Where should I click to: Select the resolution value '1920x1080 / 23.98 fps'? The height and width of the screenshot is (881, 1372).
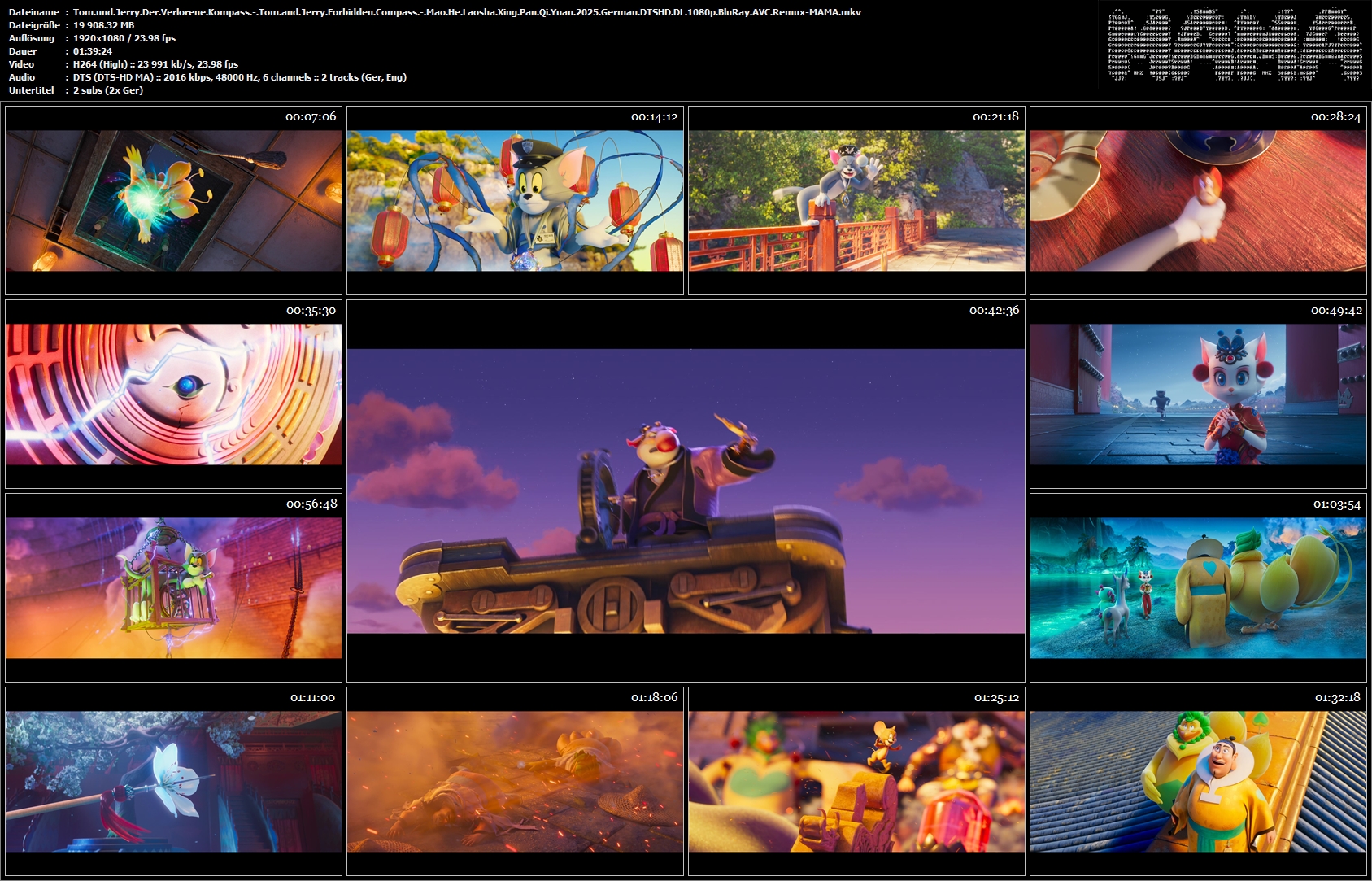pyautogui.click(x=124, y=38)
